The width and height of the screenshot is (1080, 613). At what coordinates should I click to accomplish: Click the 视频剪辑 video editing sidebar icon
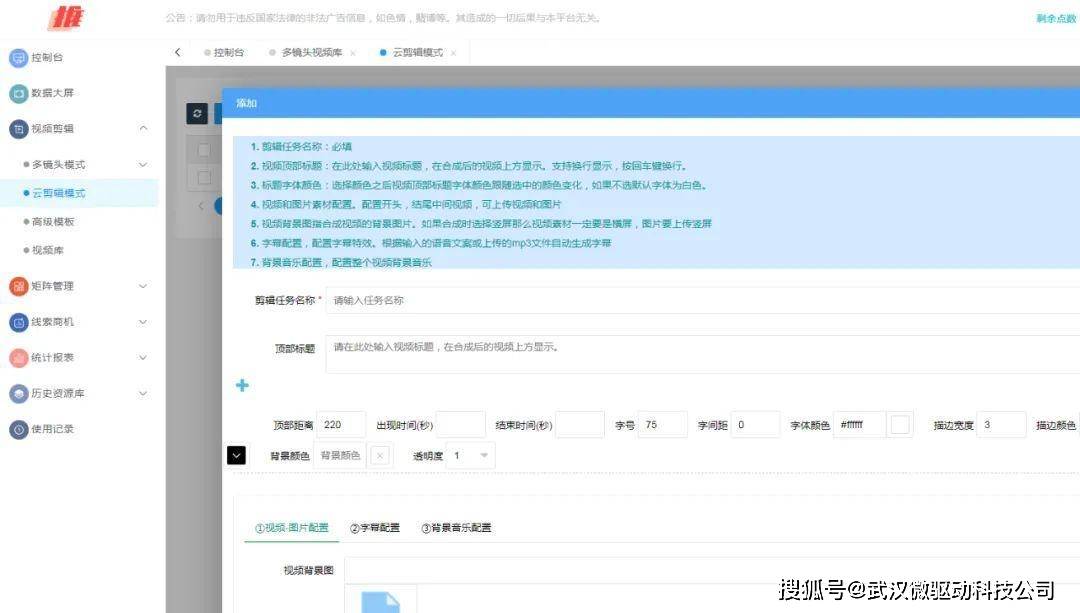click(x=20, y=128)
